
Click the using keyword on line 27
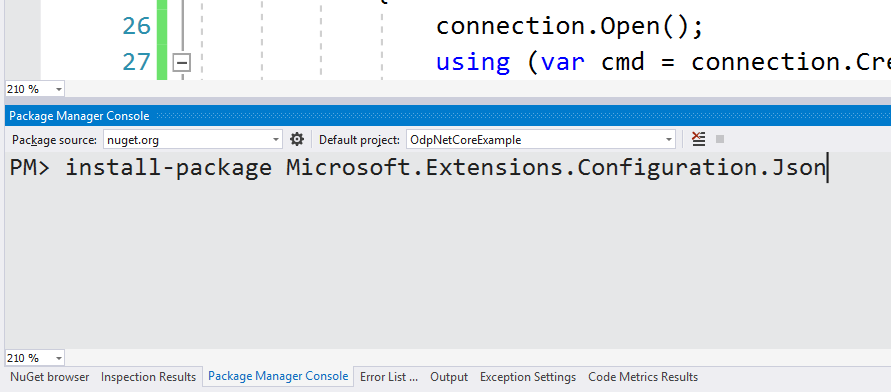473,62
